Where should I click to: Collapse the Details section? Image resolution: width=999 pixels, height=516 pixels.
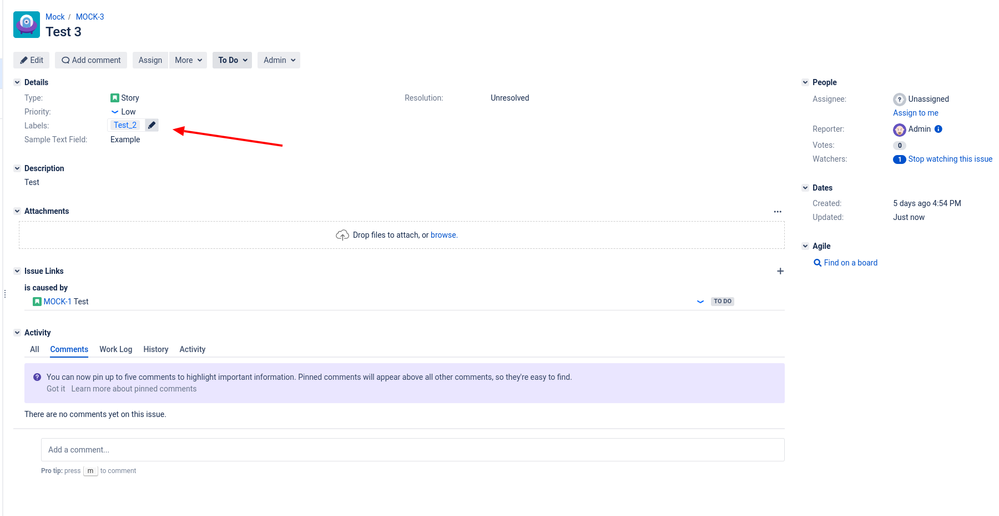coord(17,82)
